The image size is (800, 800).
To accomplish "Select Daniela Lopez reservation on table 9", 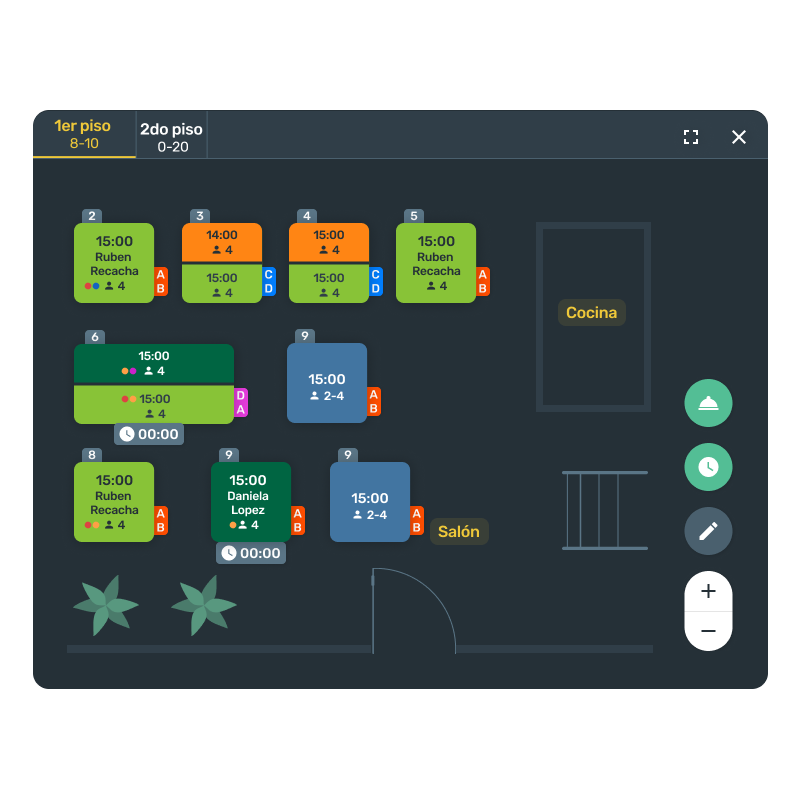I will coord(251,502).
